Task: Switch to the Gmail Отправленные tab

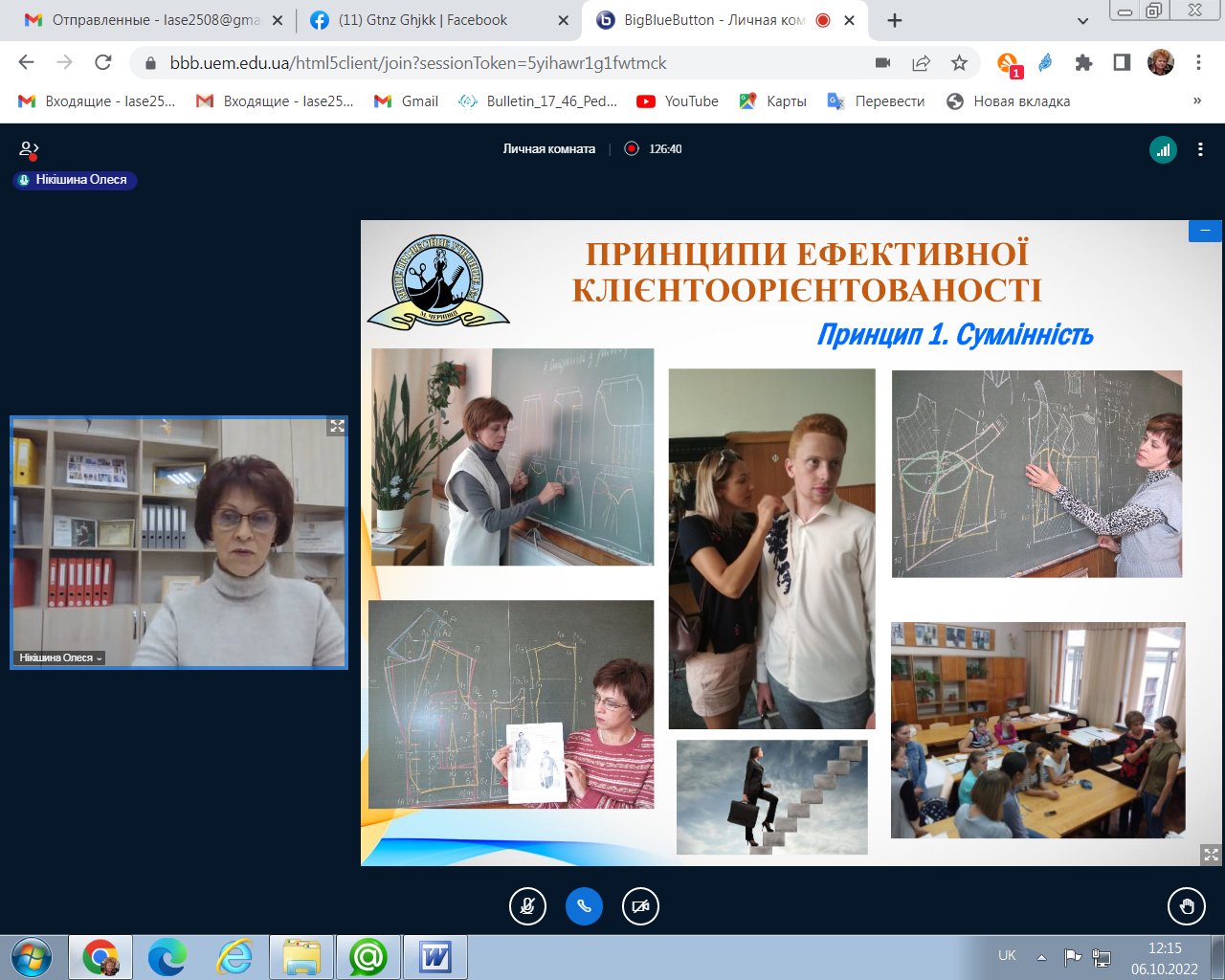Action: [x=153, y=20]
